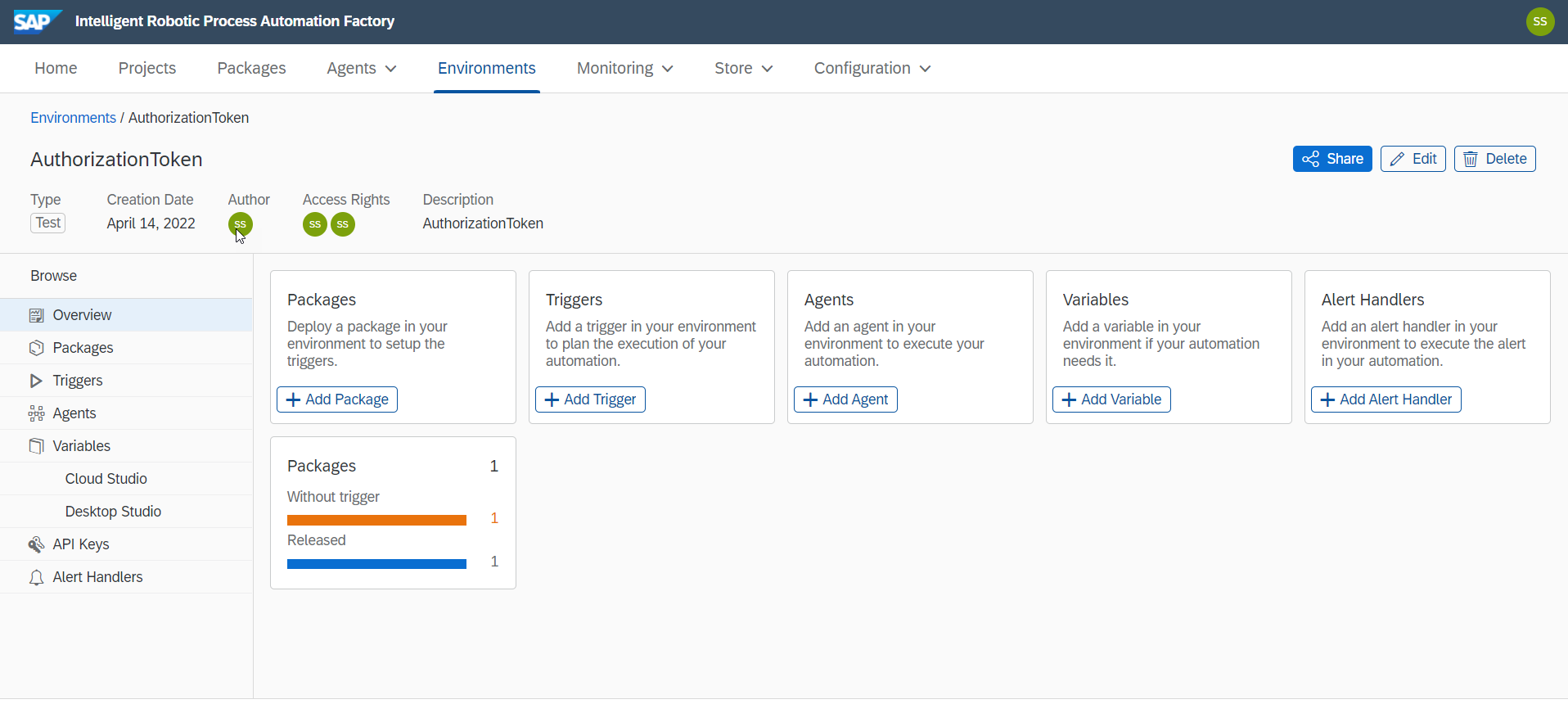Click the second Access Rights SS avatar
This screenshot has width=1568, height=704.
click(343, 224)
